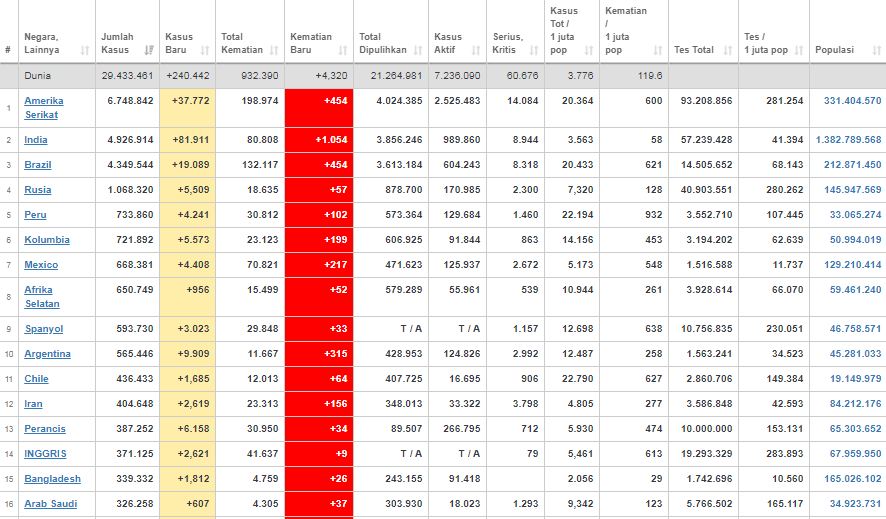Image resolution: width=886 pixels, height=519 pixels.
Task: Click Kasus Tot / 1 juta pop sort icon
Action: click(589, 50)
